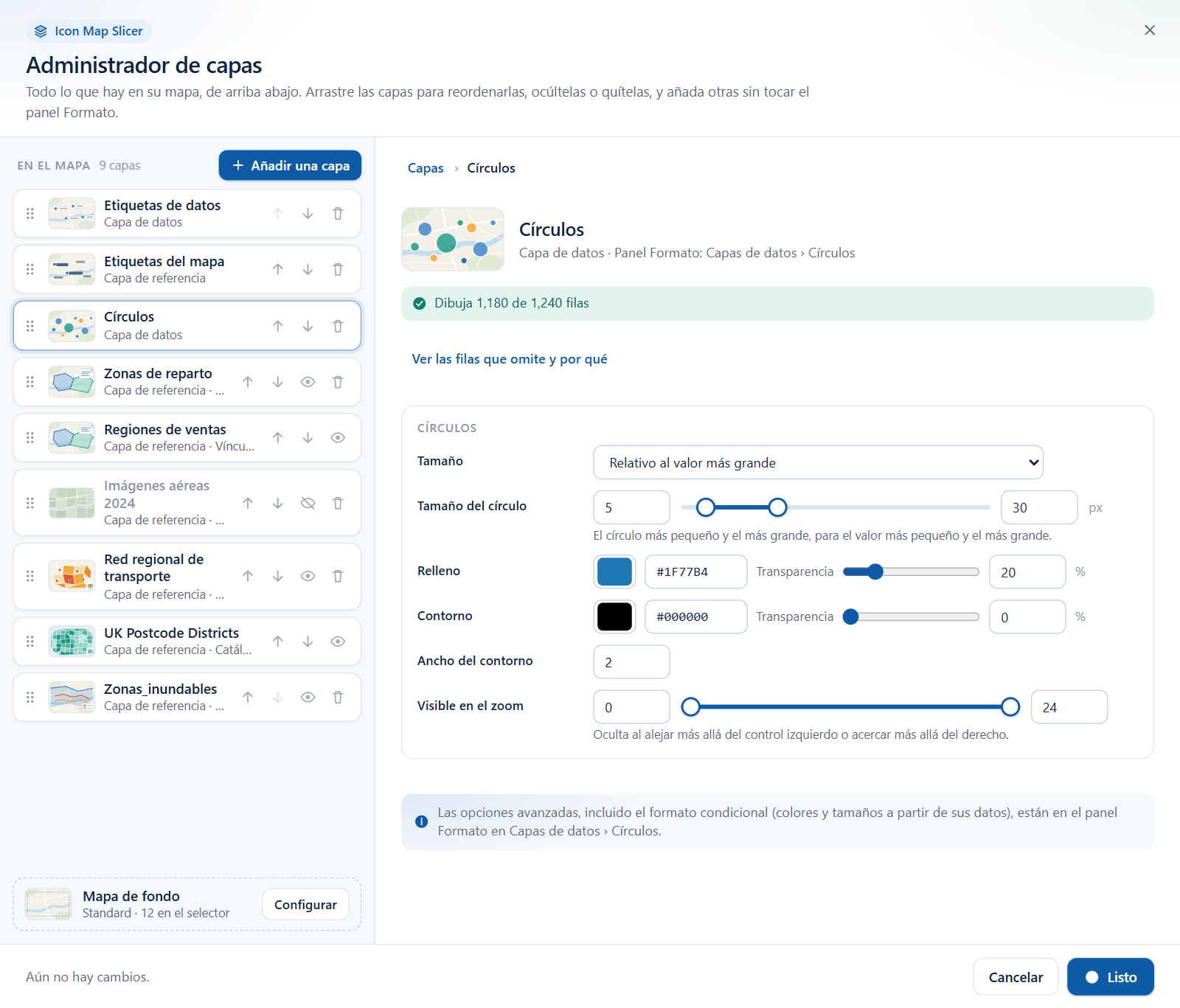Delete the Zonas de reparto layer
The width and height of the screenshot is (1180, 1008).
coord(338,382)
